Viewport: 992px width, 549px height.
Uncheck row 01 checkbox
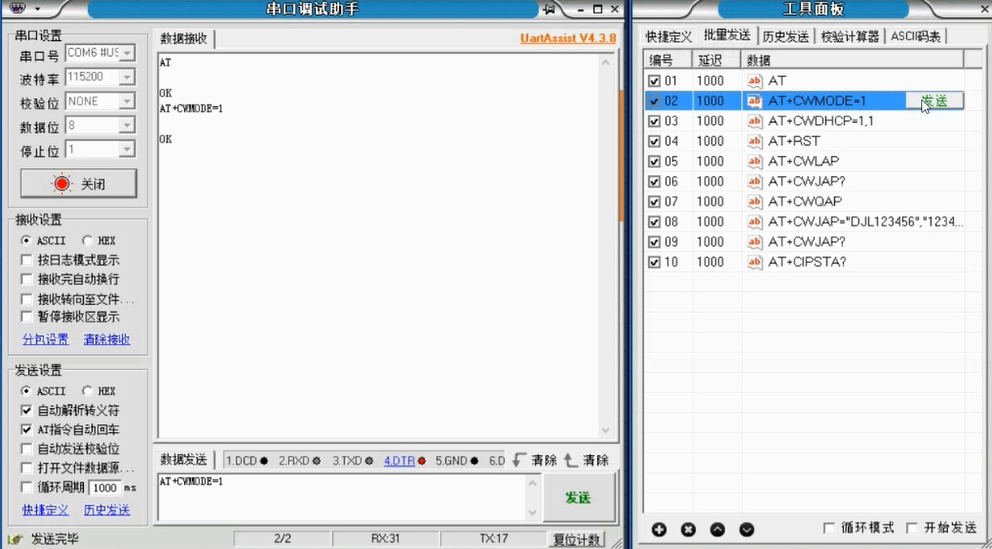pyautogui.click(x=654, y=81)
